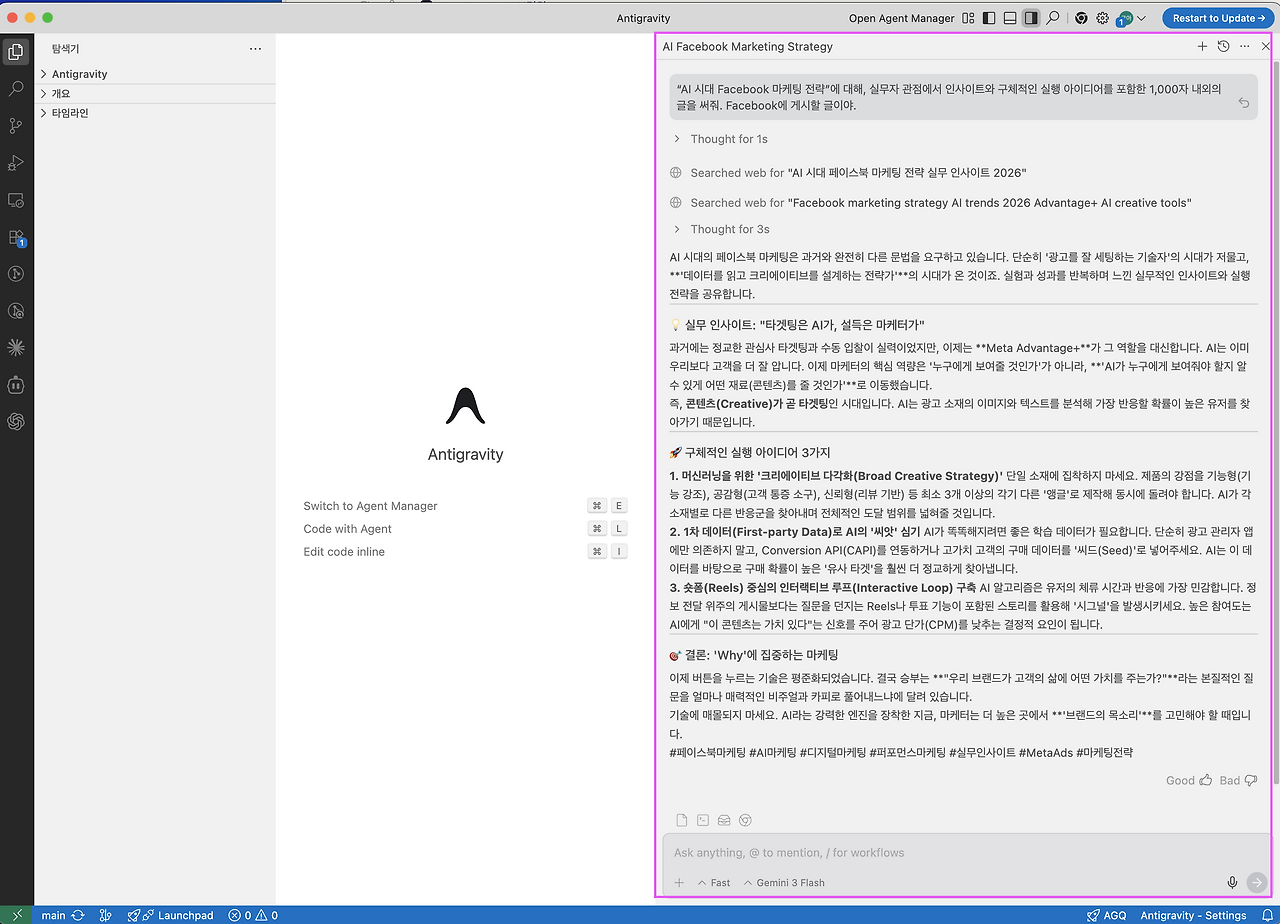Click the errors and warnings counter in the status bar
1280x924 pixels.
pos(253,915)
